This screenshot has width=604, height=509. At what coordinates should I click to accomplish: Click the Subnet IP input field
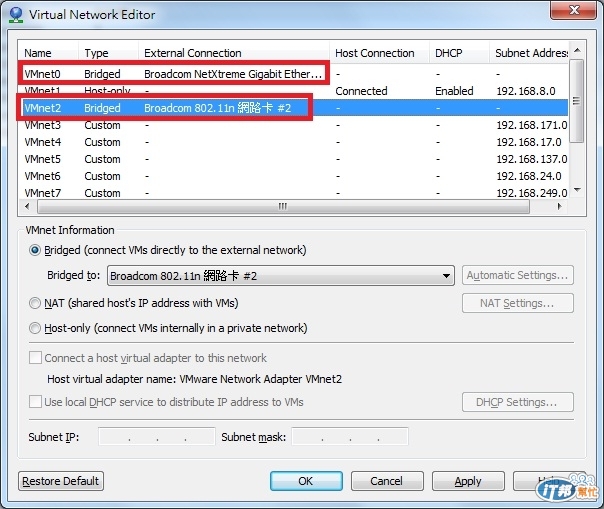[157, 437]
